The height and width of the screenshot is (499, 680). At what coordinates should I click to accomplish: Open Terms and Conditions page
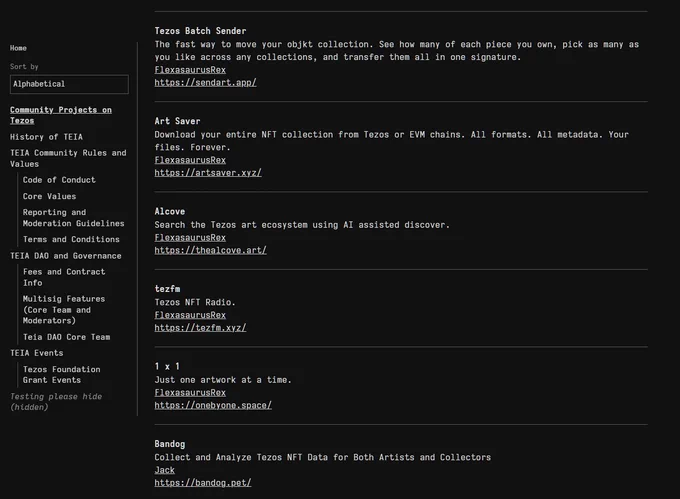[71, 239]
